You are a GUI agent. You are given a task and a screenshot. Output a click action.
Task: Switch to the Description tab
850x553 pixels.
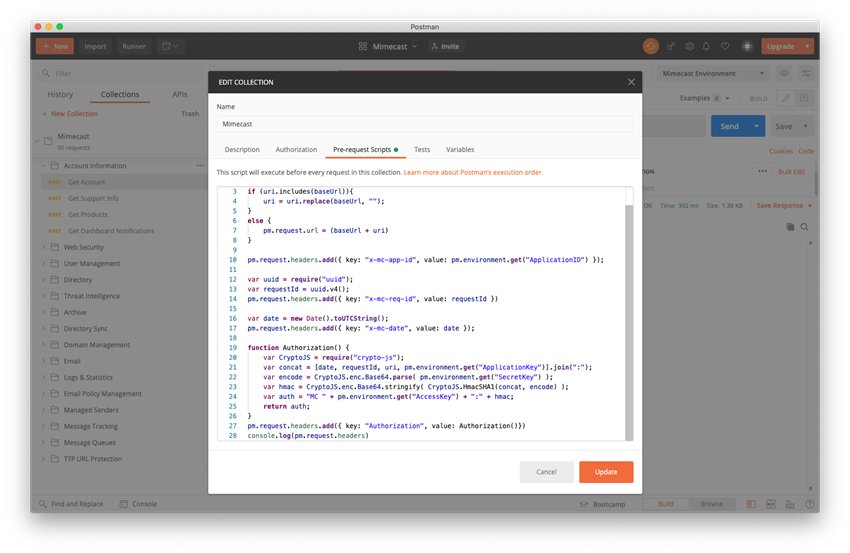tap(242, 150)
